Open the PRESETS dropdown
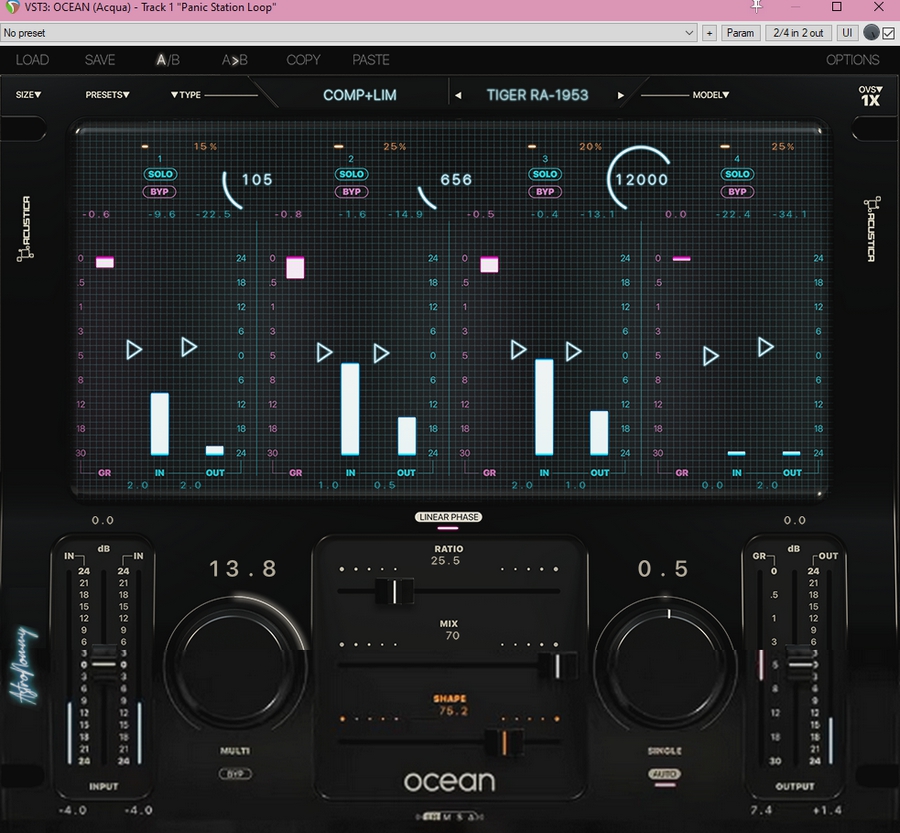Viewport: 900px width, 833px height. pos(107,95)
